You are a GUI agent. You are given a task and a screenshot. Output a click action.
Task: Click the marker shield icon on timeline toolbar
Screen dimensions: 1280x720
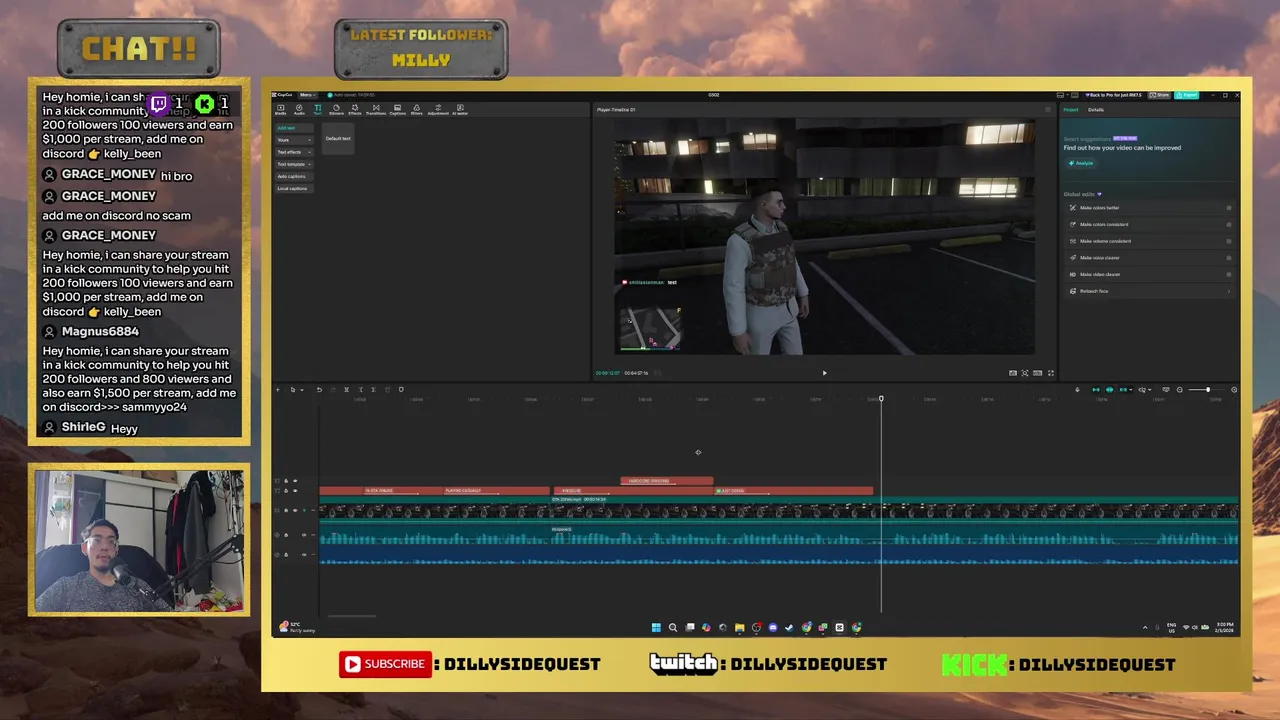(401, 389)
